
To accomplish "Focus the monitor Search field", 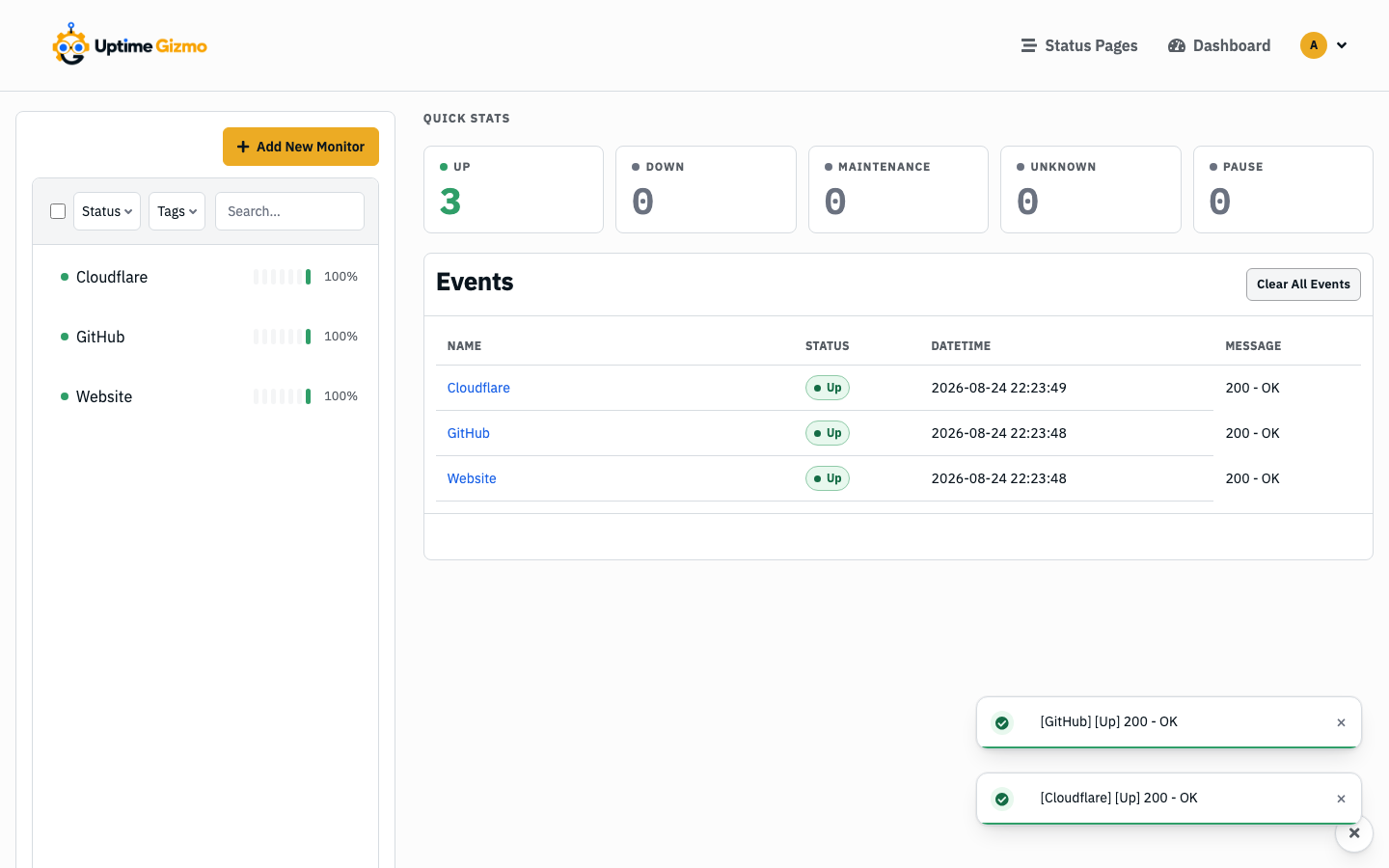I will (x=289, y=211).
